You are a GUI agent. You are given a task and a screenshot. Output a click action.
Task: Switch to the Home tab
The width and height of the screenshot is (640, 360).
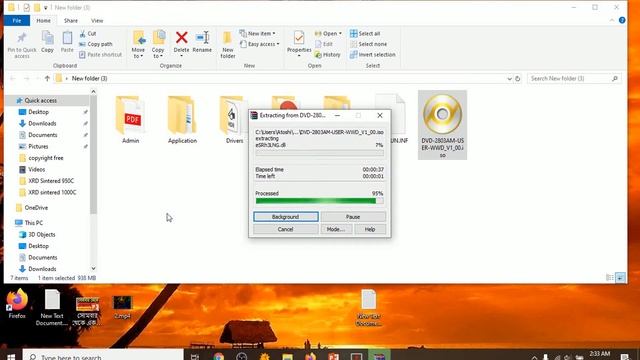pyautogui.click(x=44, y=20)
